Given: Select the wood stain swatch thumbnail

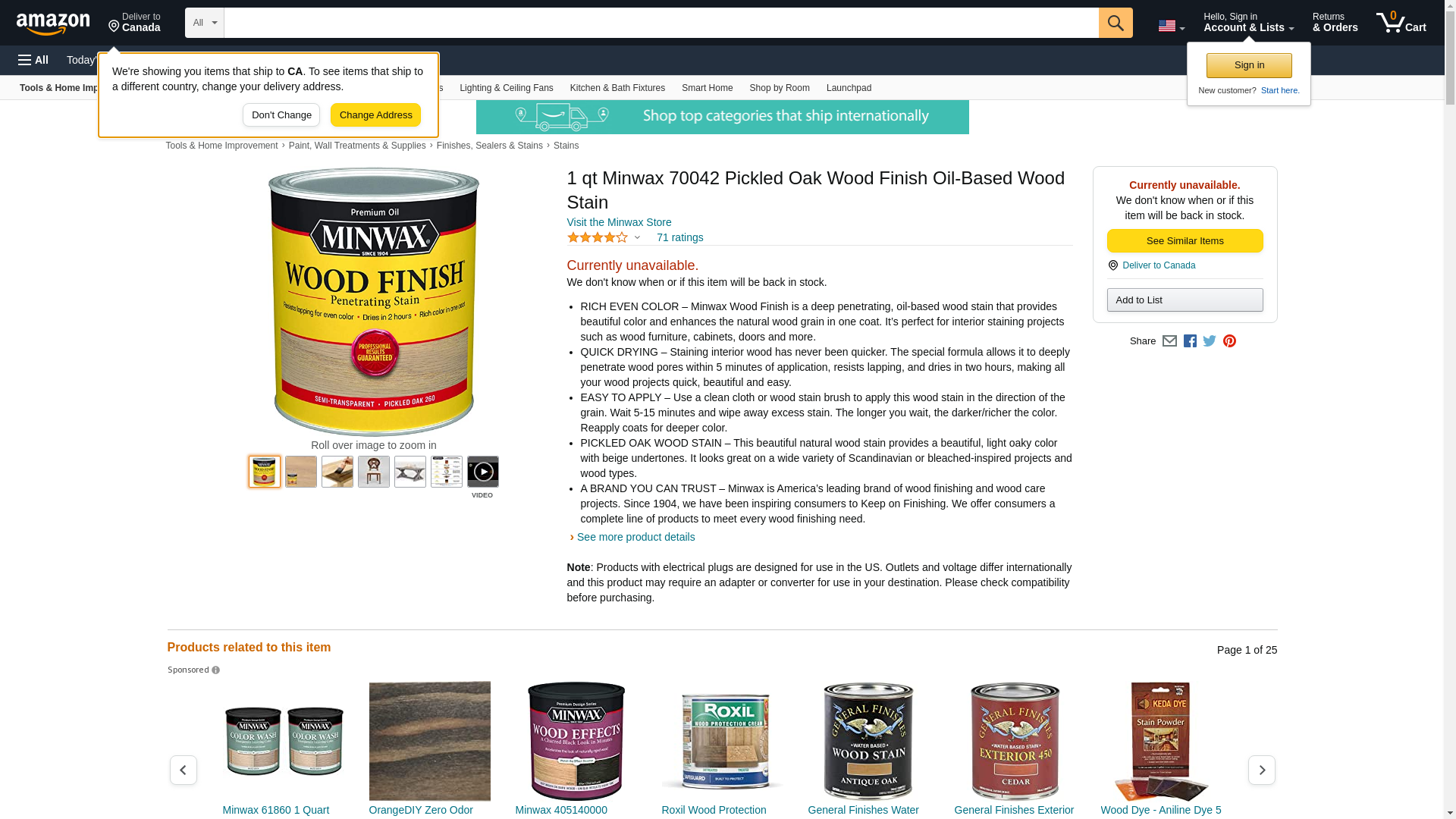Looking at the screenshot, I should coord(301,472).
